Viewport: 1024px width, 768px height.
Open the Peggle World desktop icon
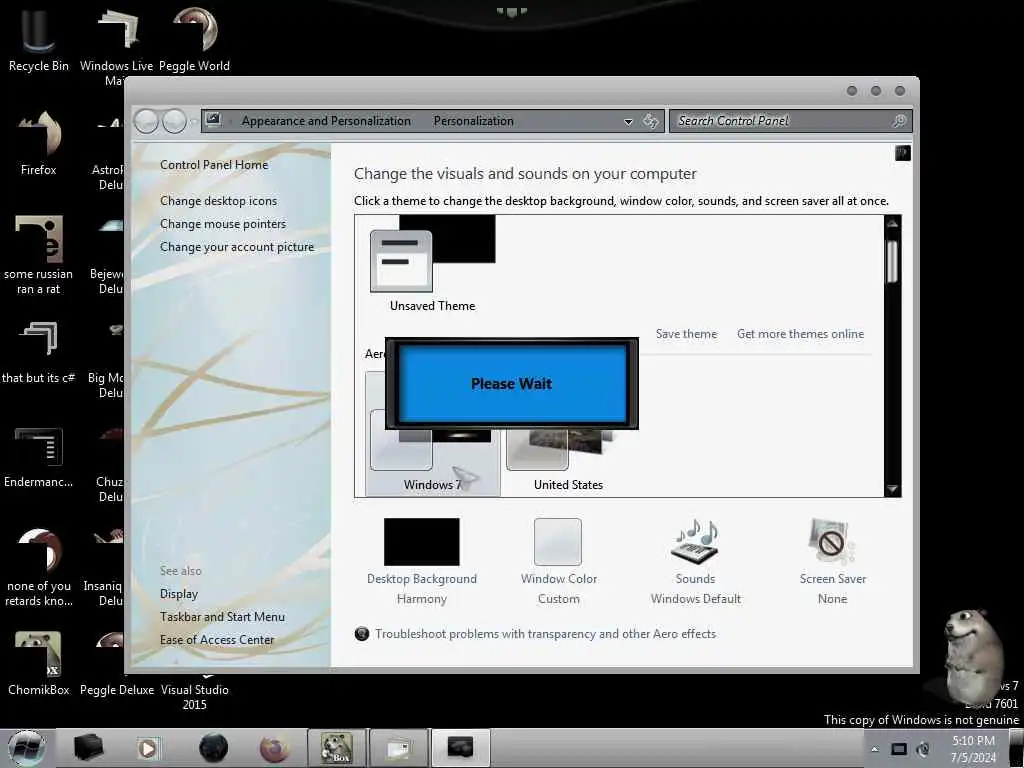click(194, 40)
